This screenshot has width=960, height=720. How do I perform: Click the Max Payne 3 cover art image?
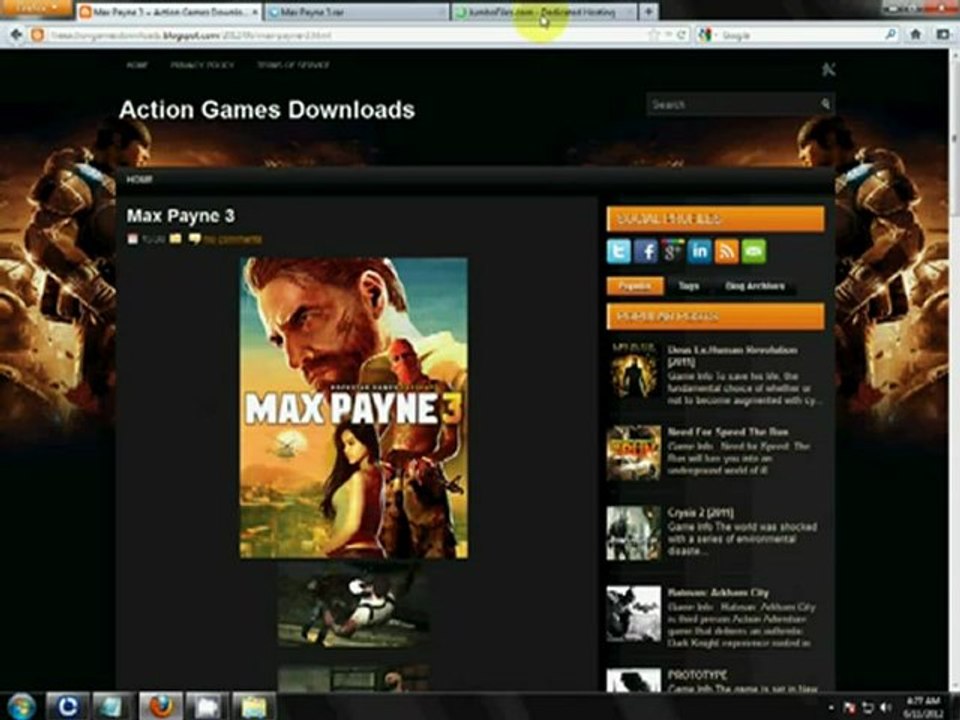tap(354, 408)
